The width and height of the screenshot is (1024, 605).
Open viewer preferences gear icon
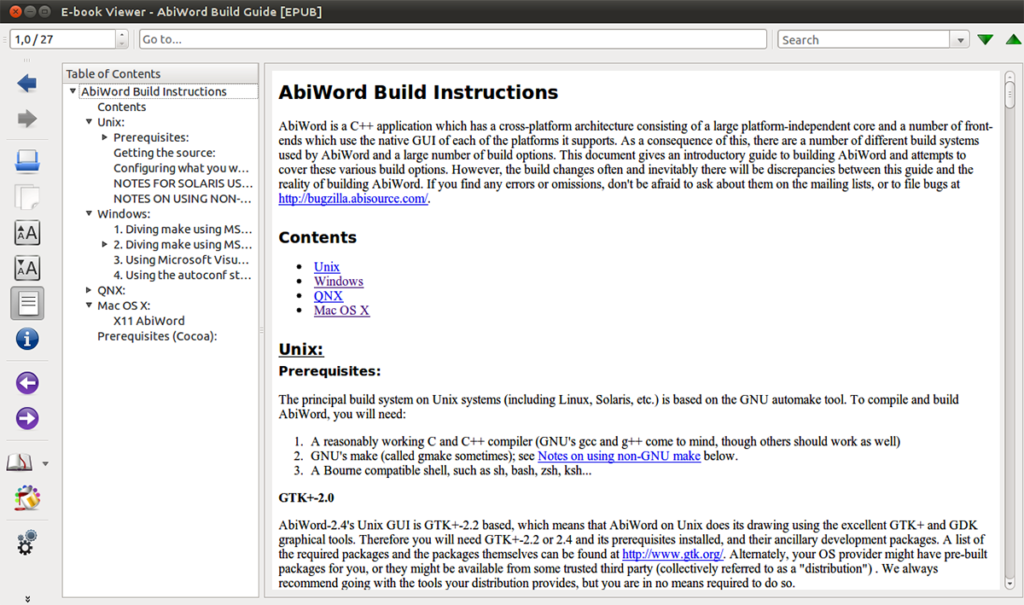coord(27,542)
